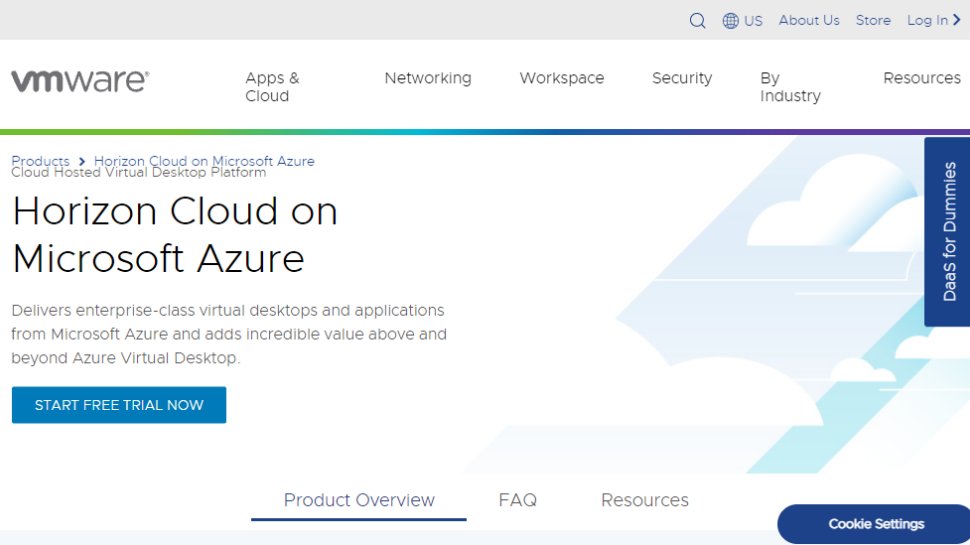Click the globe region icon

pos(731,21)
